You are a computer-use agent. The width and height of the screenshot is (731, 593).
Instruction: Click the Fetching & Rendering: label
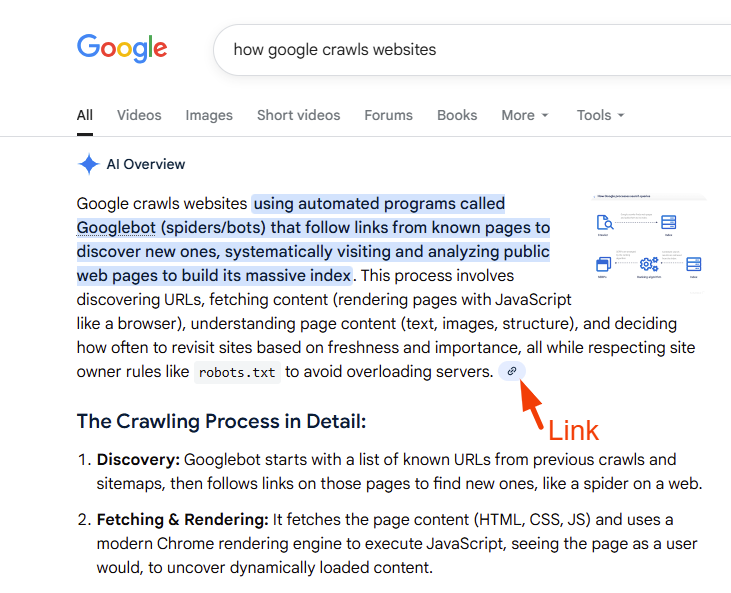pyautogui.click(x=183, y=519)
